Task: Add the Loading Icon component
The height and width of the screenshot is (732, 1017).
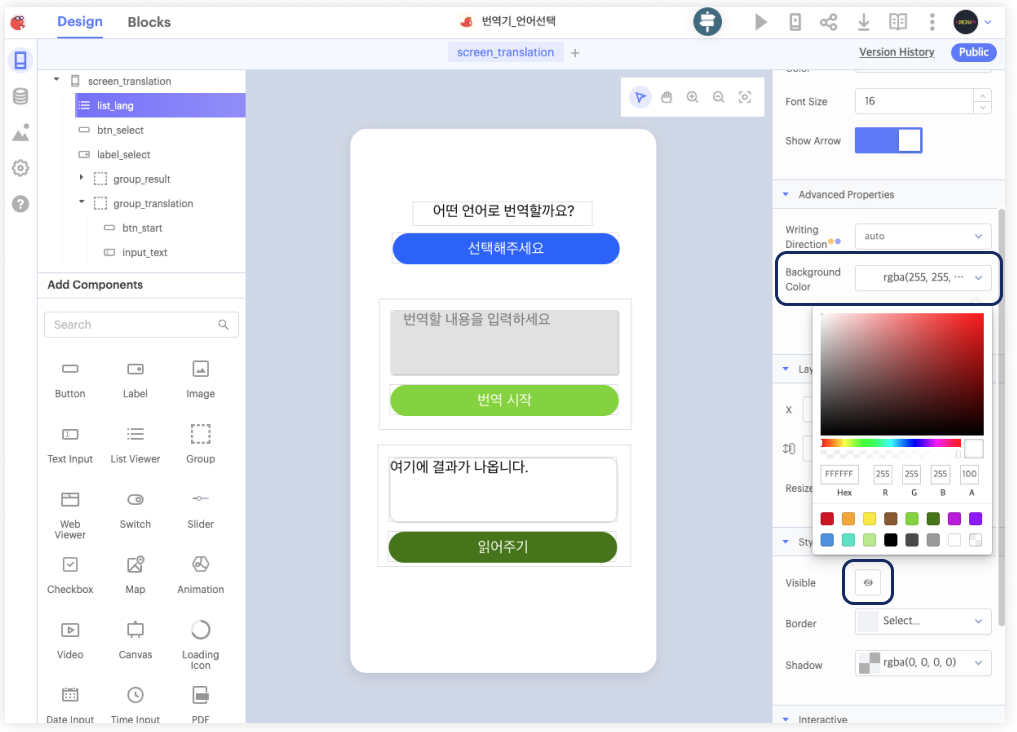Action: (200, 645)
